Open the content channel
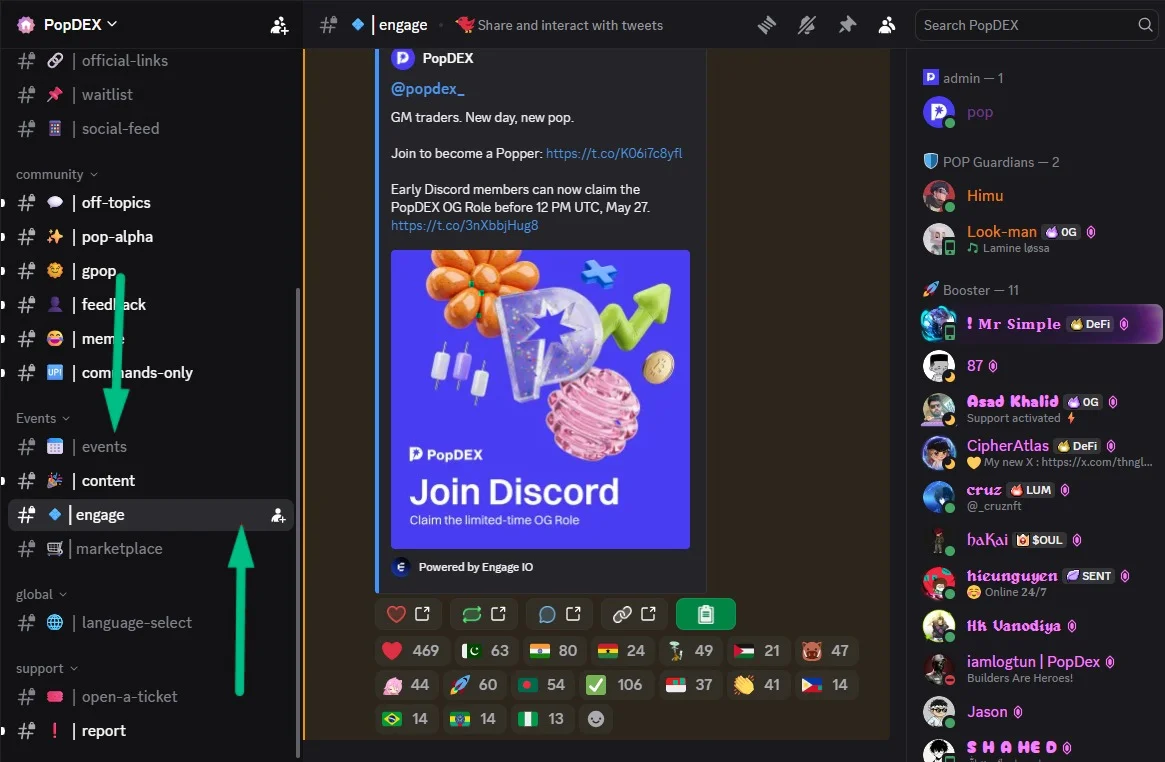1165x762 pixels. (x=151, y=481)
